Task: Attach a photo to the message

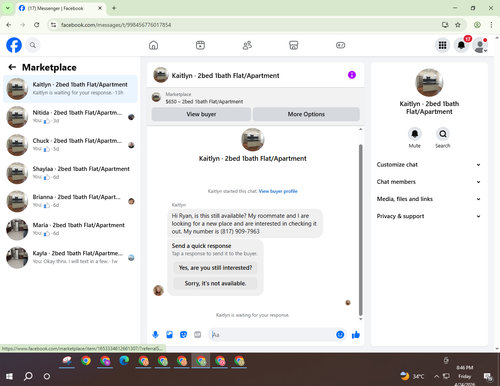Action: coord(169,335)
